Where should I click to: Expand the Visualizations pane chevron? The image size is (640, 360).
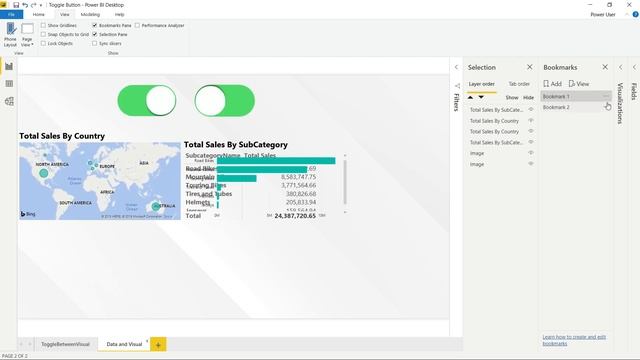[x=620, y=67]
